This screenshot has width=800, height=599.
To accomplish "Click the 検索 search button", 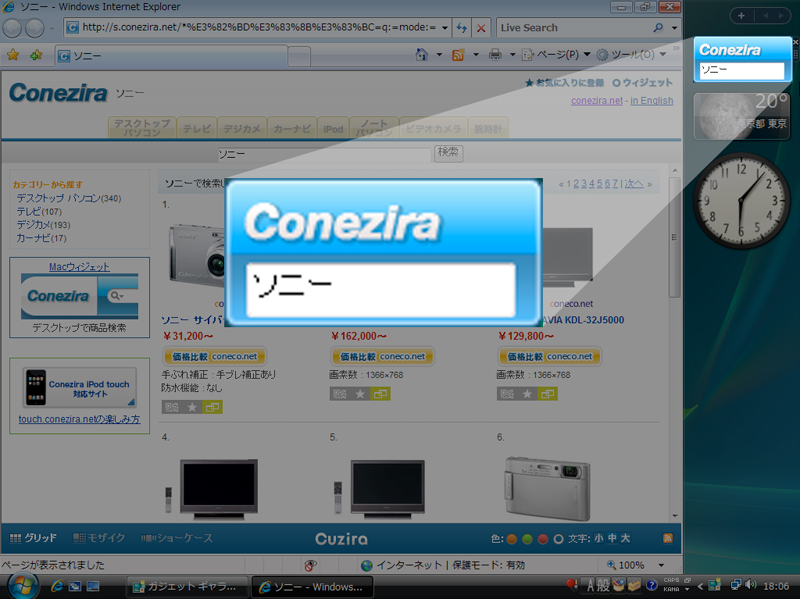I will click(x=448, y=153).
